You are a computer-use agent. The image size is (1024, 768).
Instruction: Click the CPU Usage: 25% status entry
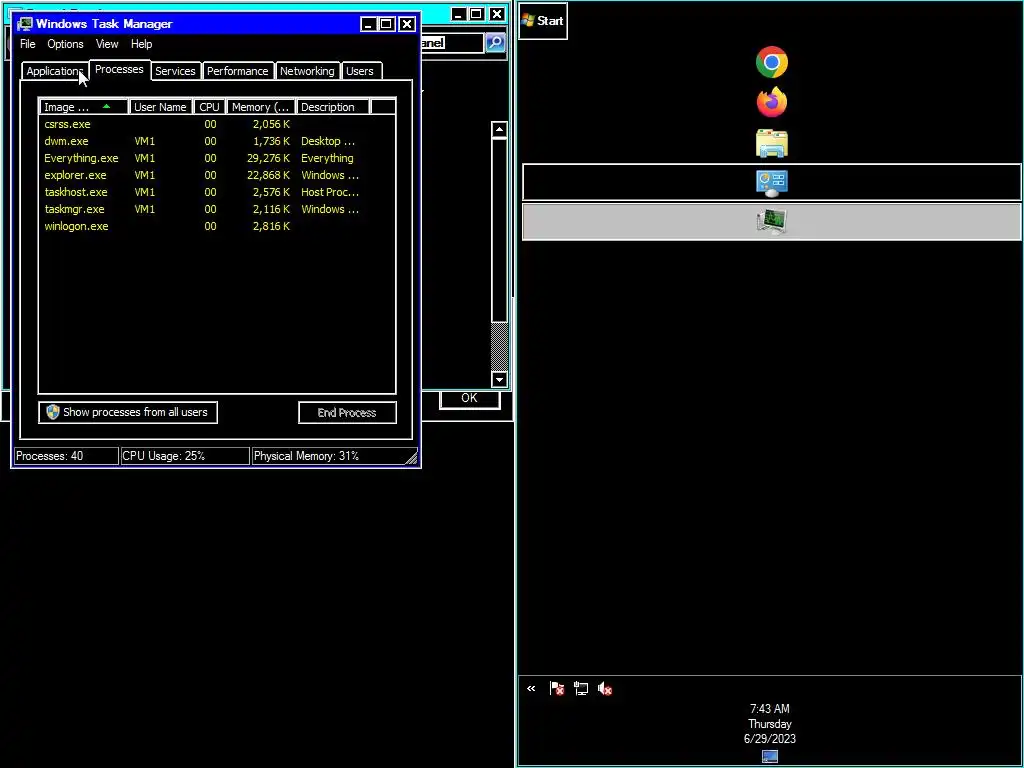click(x=185, y=456)
